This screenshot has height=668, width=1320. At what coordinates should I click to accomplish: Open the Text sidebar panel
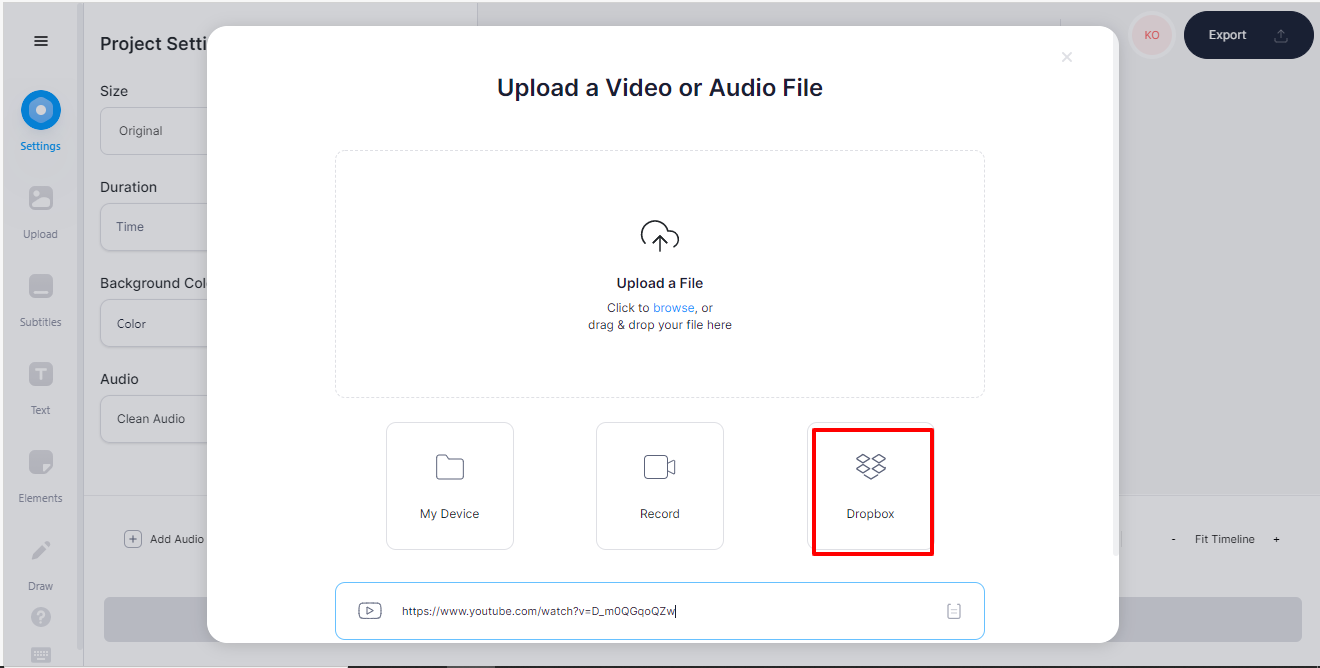coord(41,388)
